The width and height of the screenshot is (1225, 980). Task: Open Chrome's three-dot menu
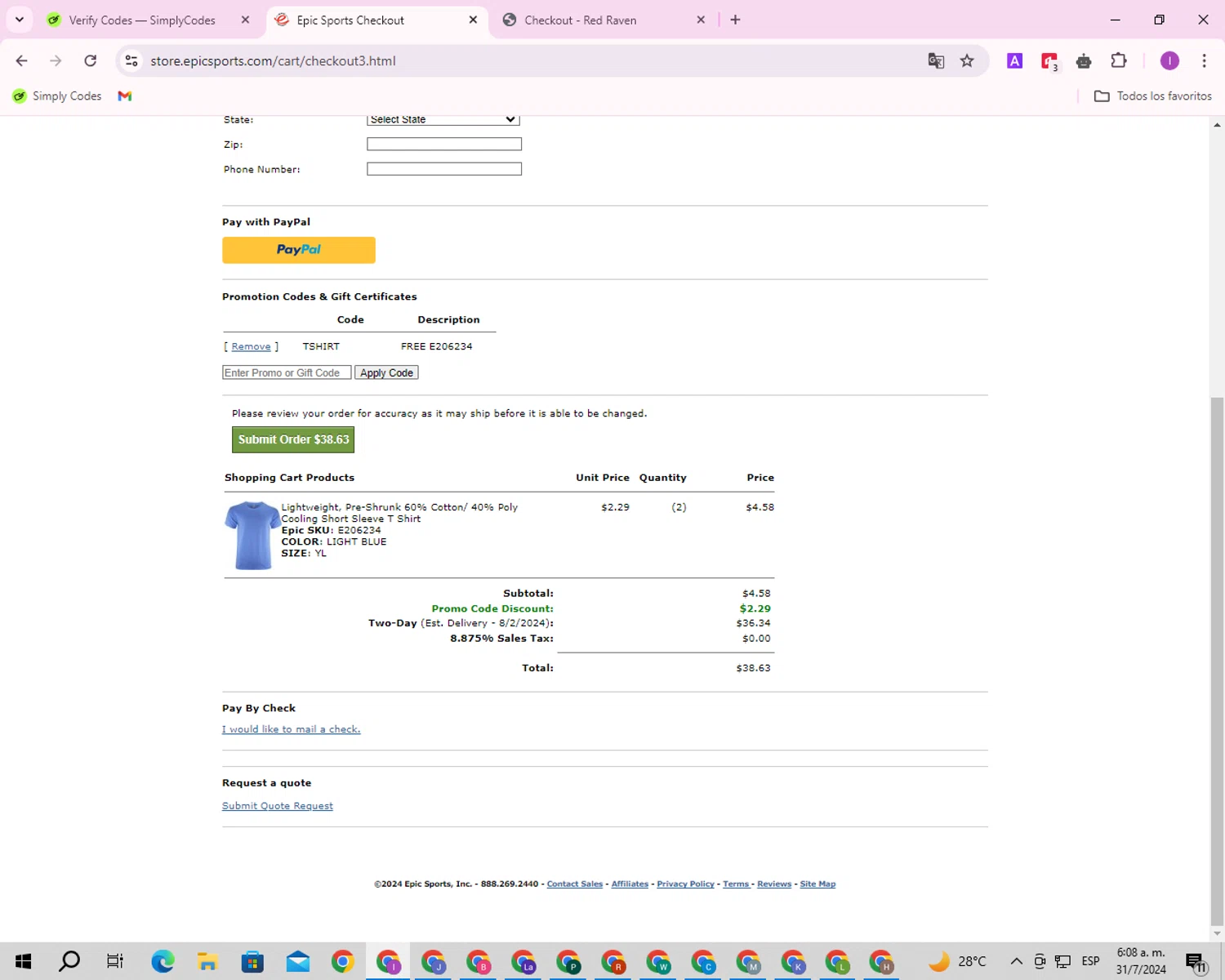pyautogui.click(x=1204, y=61)
